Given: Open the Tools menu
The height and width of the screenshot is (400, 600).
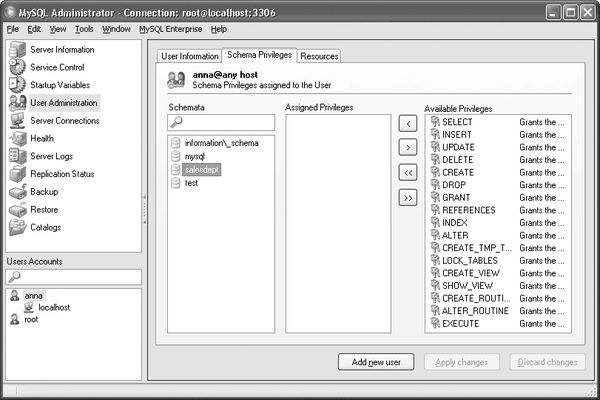Looking at the screenshot, I should (x=85, y=29).
